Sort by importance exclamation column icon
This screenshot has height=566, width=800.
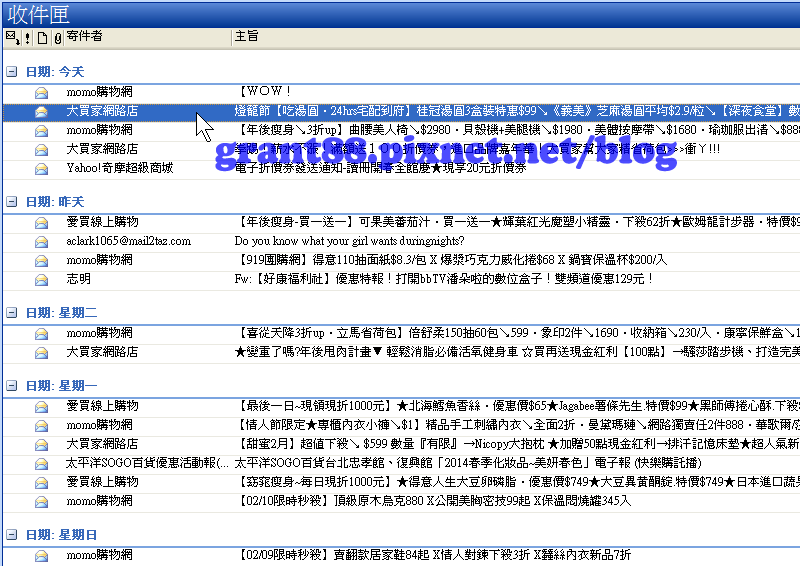(28, 37)
